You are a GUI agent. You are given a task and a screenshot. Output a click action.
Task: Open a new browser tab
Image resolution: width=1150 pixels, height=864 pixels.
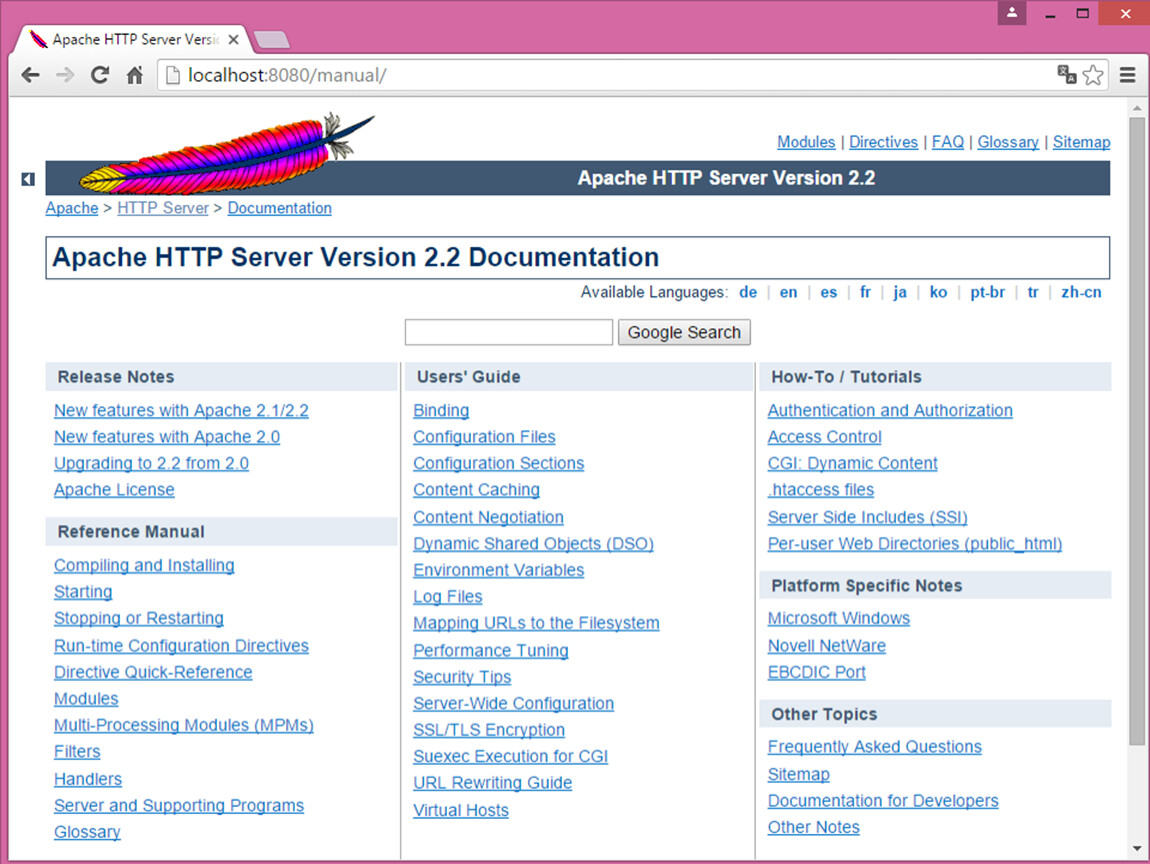(272, 40)
